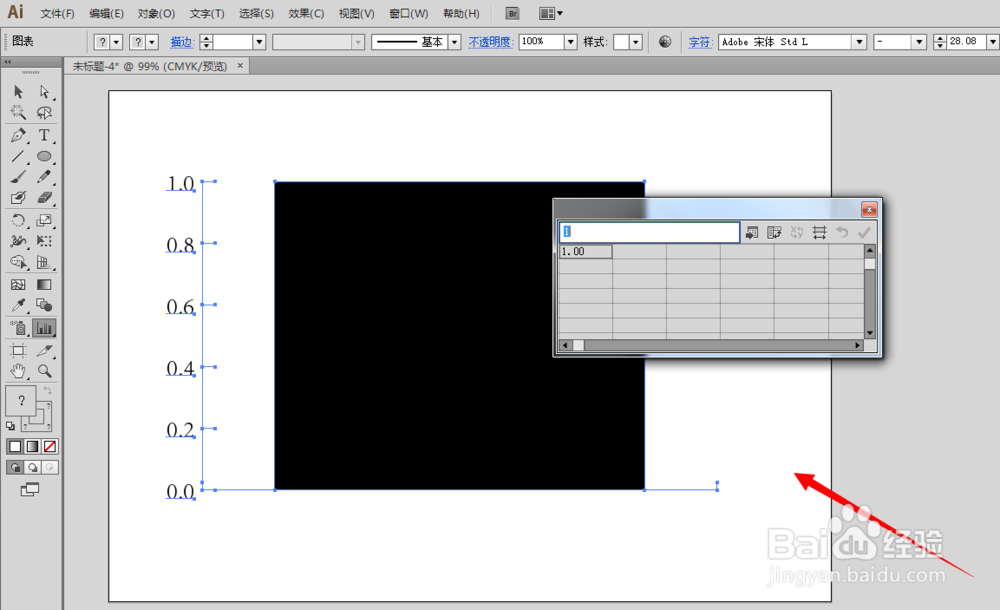Select the Shape Builder tool

click(18, 262)
